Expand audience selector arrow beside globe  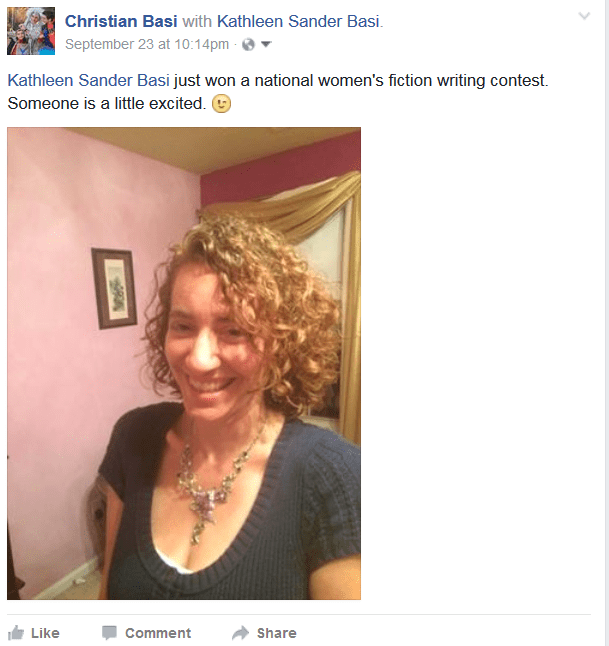tap(266, 44)
